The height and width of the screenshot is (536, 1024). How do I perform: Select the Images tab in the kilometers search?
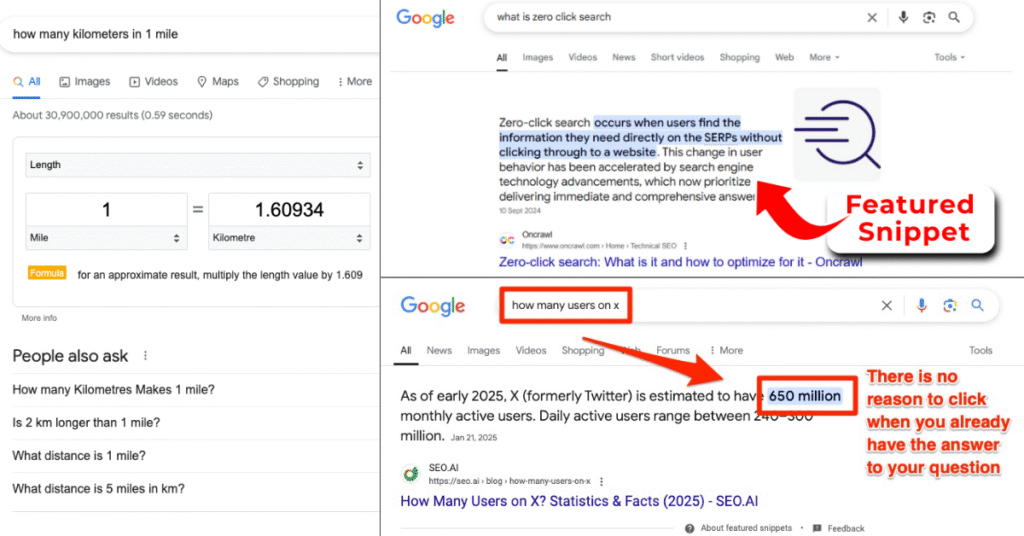(85, 82)
